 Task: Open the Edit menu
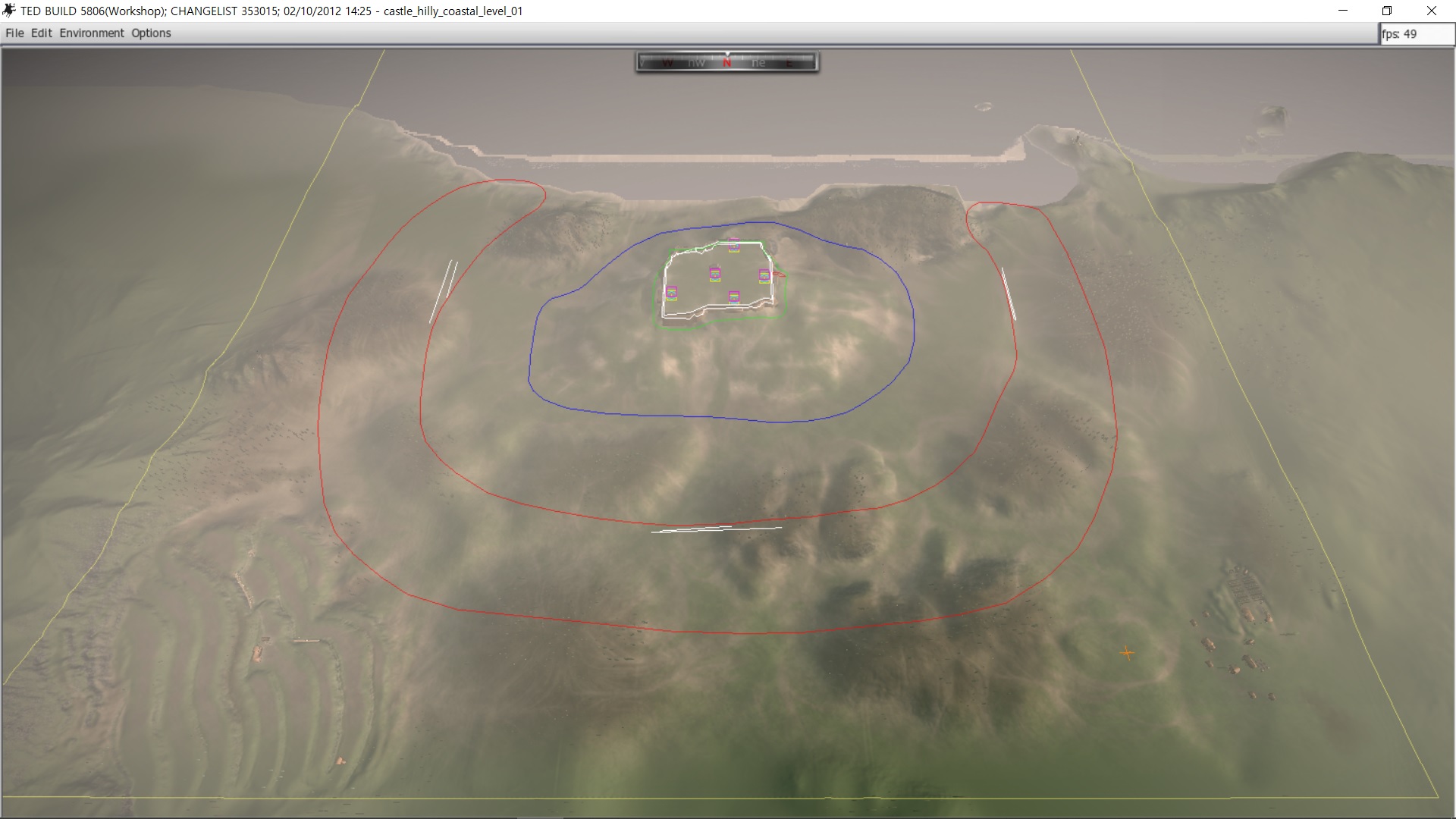coord(42,33)
